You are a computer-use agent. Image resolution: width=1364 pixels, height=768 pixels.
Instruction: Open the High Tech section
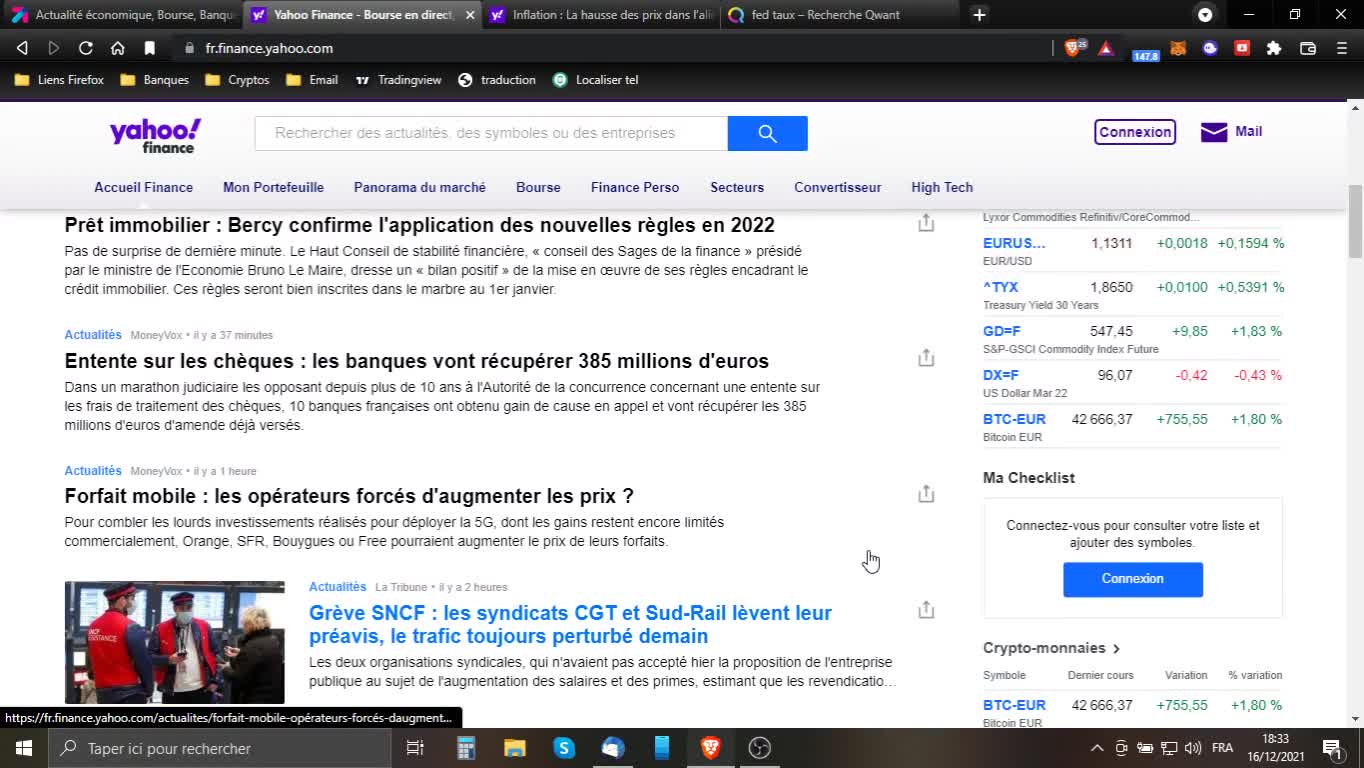942,187
